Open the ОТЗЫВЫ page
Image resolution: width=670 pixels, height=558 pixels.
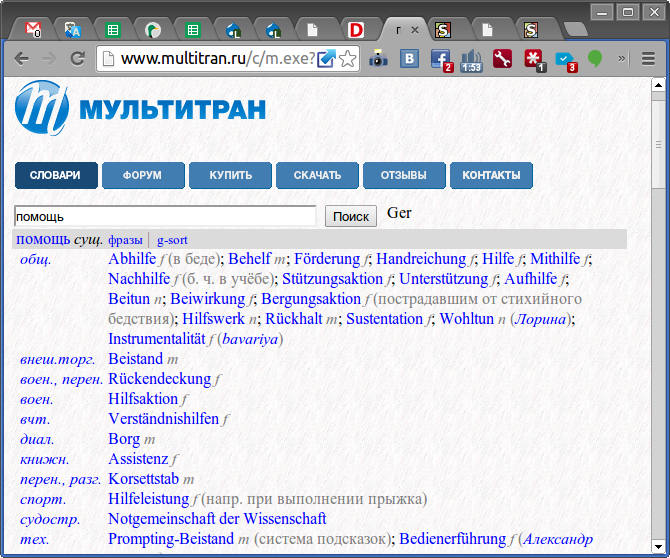[404, 175]
